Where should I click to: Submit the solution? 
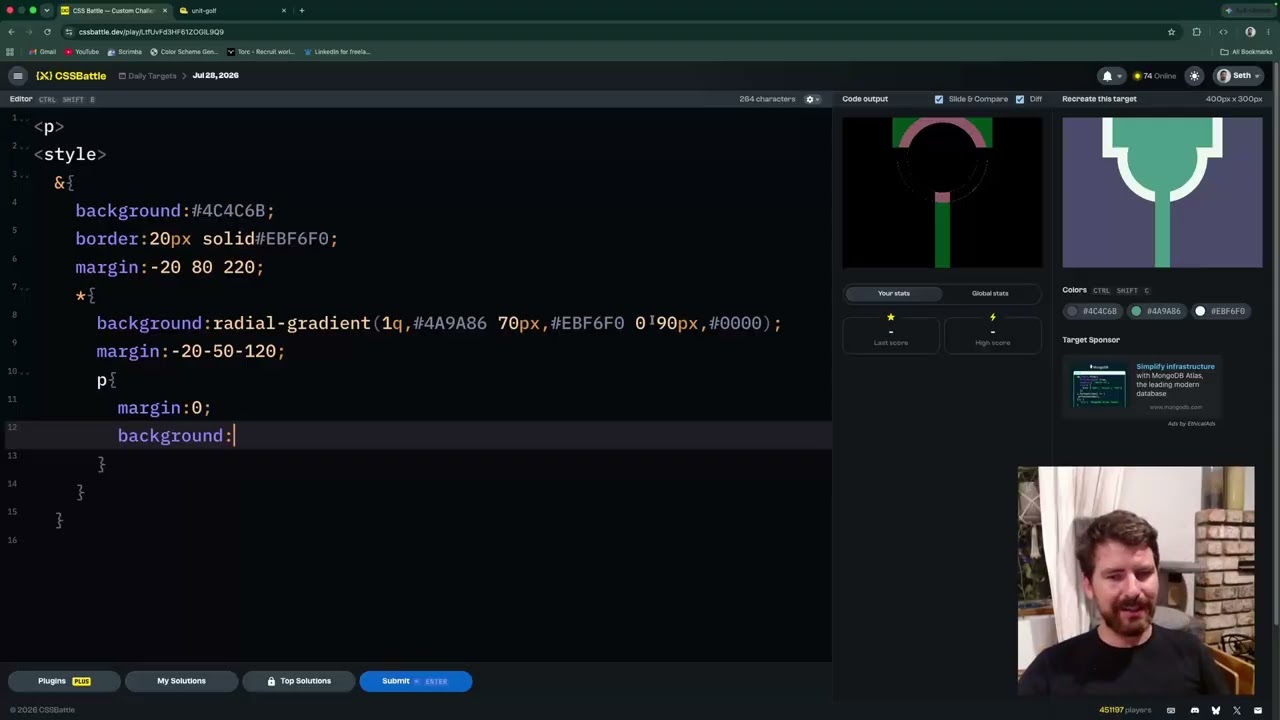pyautogui.click(x=415, y=681)
